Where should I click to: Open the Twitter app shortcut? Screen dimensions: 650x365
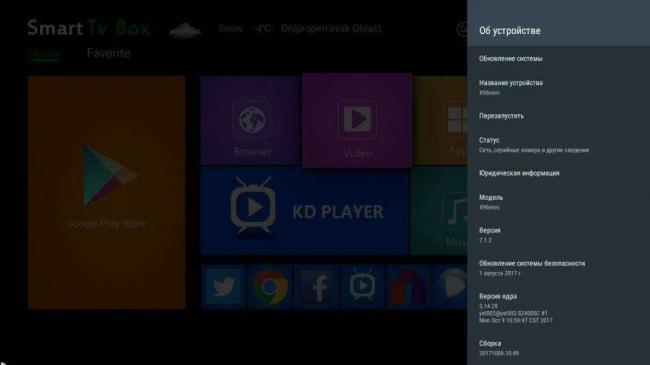223,287
